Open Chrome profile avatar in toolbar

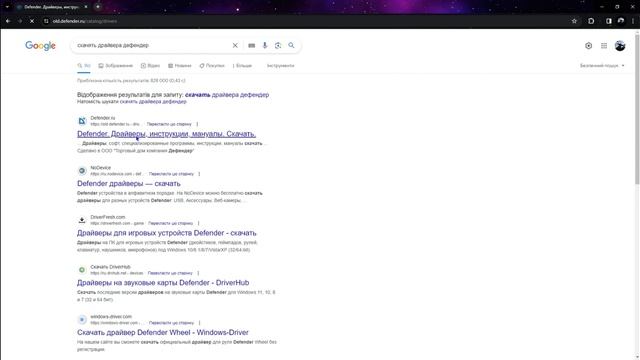coord(621,21)
